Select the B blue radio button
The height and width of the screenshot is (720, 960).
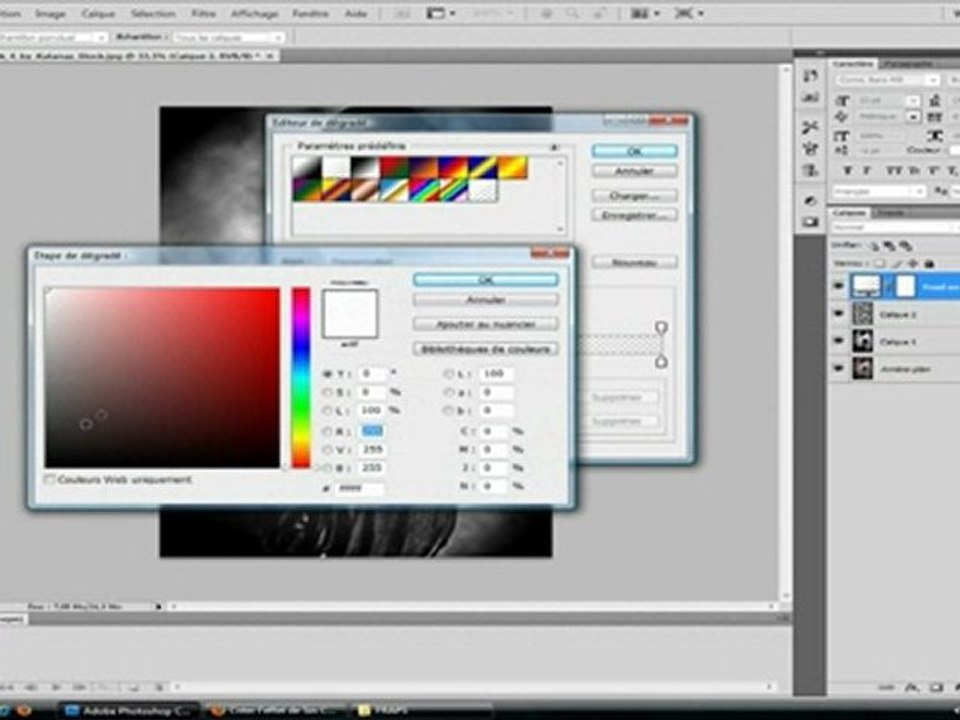tap(327, 468)
